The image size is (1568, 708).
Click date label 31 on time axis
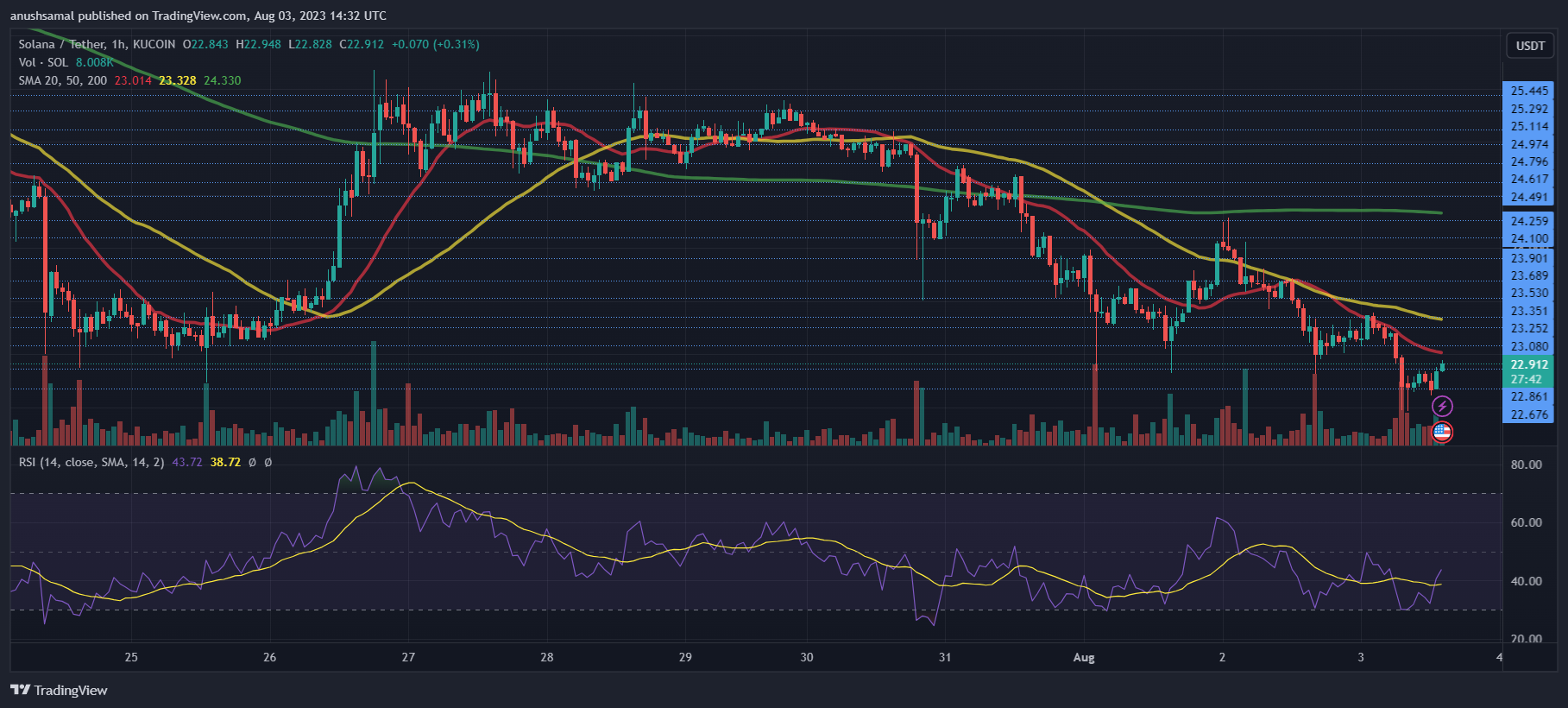tap(945, 657)
